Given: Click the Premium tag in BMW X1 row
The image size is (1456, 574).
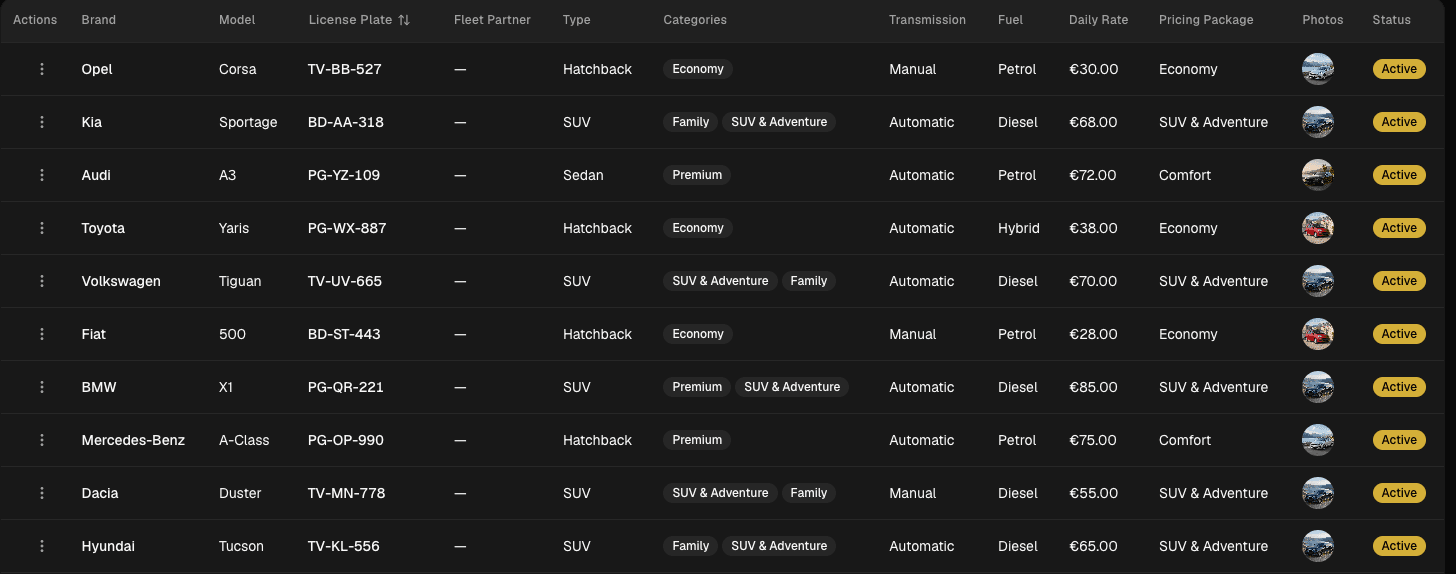Looking at the screenshot, I should pyautogui.click(x=697, y=387).
